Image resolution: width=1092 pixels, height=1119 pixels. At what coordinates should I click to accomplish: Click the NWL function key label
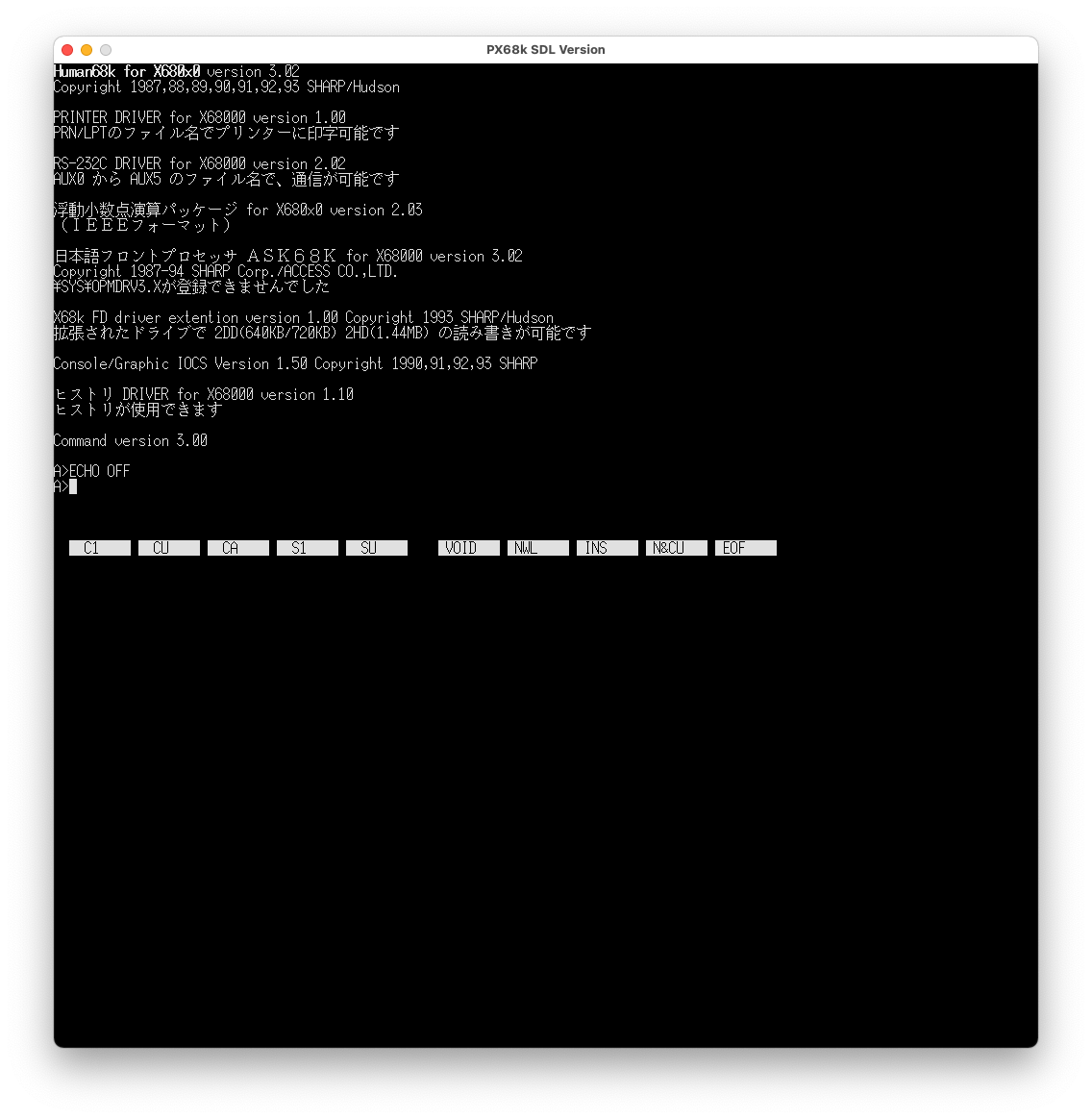click(x=538, y=548)
